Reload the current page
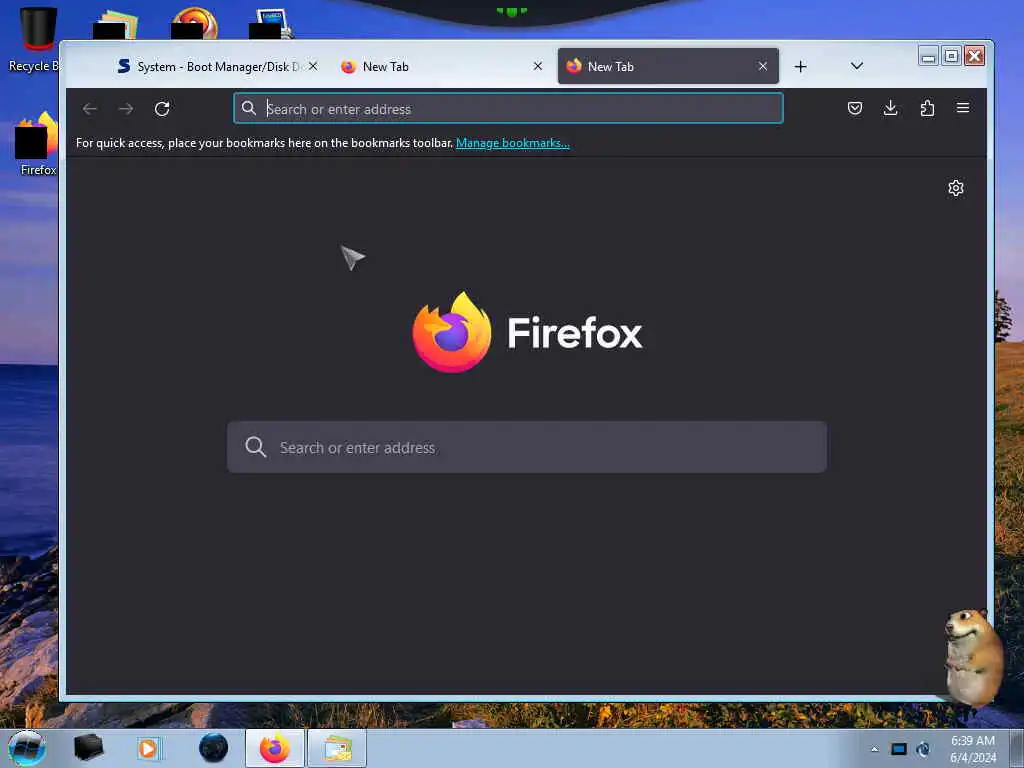Screen dimensions: 1024x768 tap(162, 108)
